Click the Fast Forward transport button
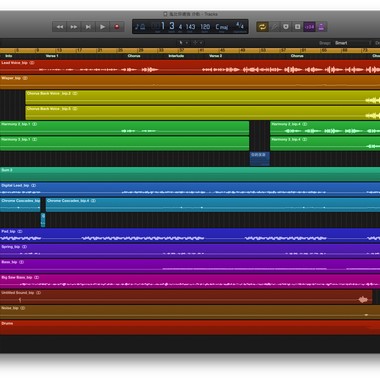 [x=74, y=27]
